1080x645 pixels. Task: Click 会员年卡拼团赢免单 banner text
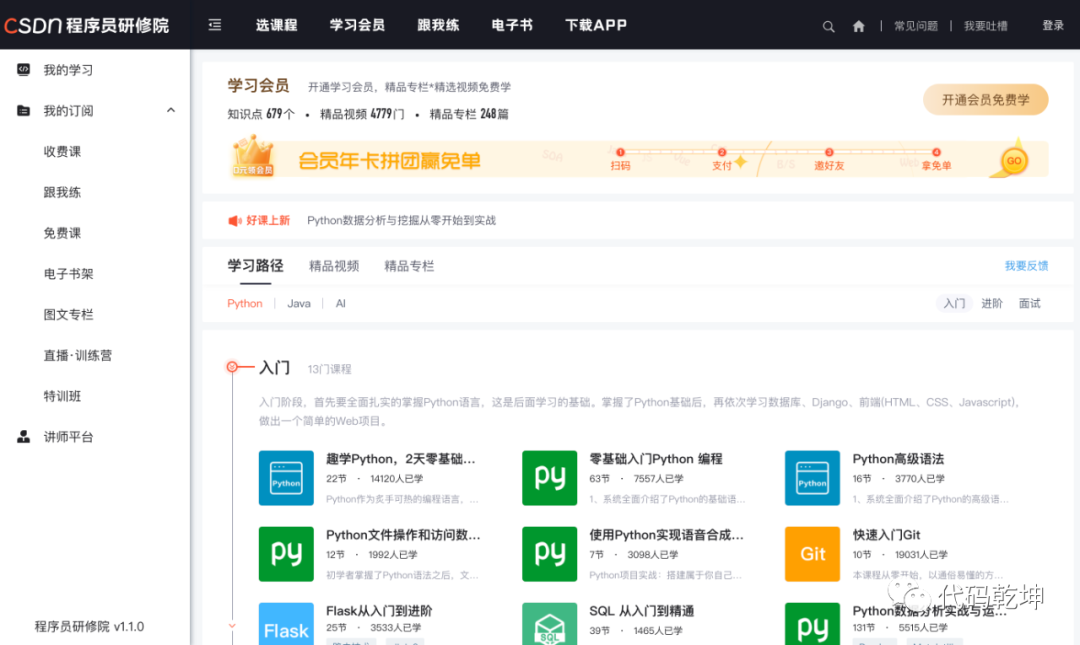(389, 161)
